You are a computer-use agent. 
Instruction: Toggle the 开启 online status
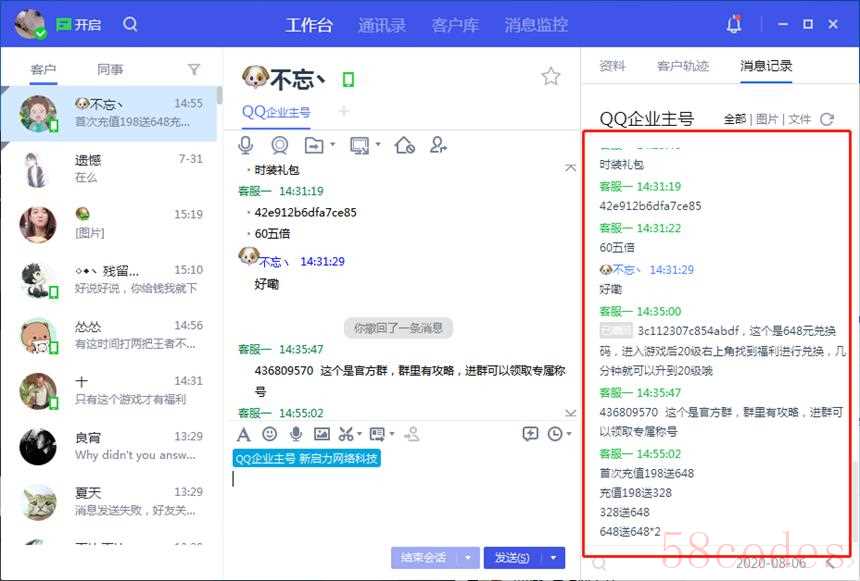[x=78, y=25]
